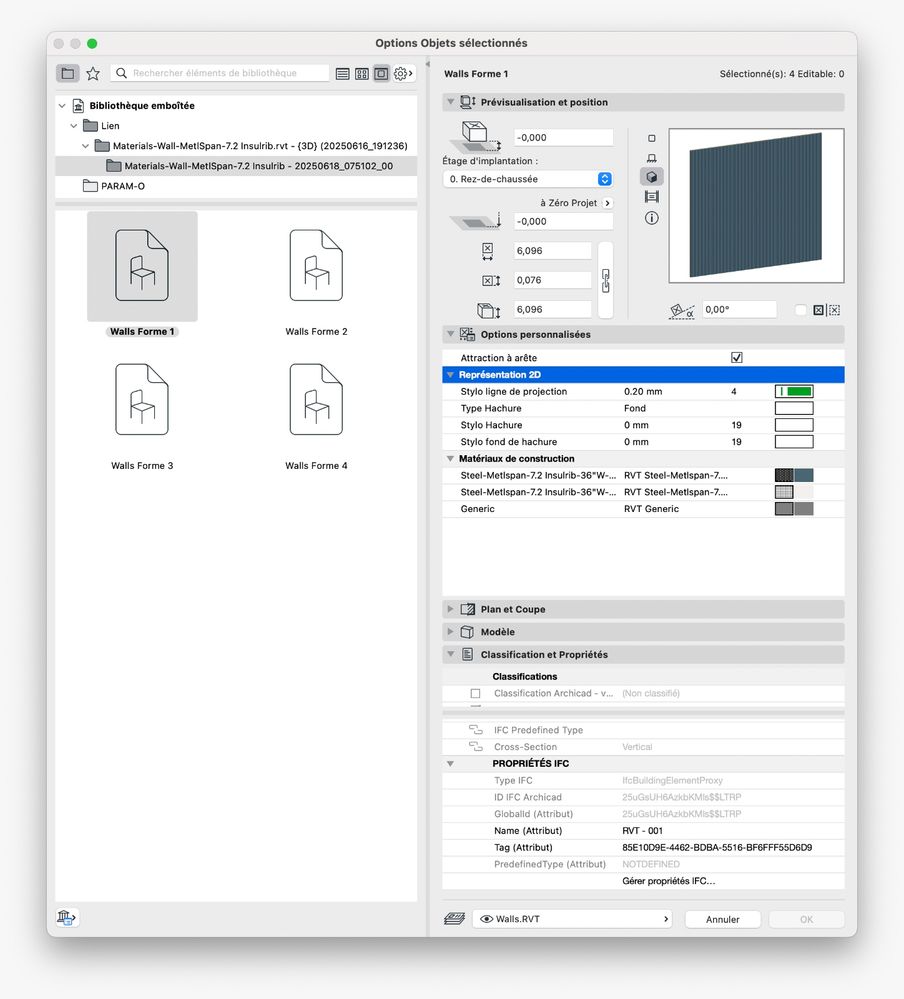Click the RVT Generic material swatch
This screenshot has height=999, width=904.
(794, 508)
